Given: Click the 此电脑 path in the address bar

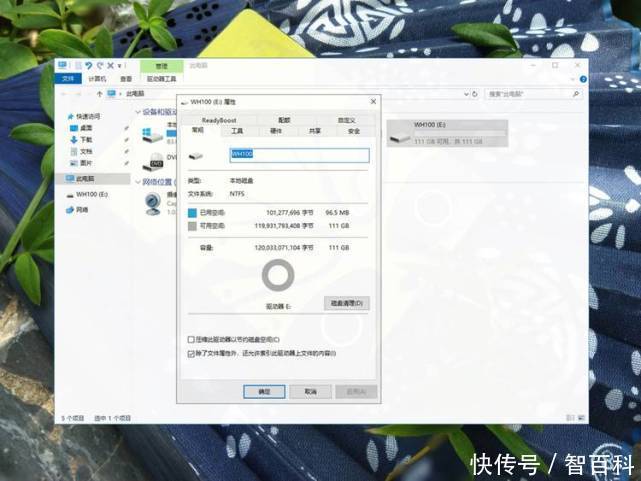Looking at the screenshot, I should 135,94.
